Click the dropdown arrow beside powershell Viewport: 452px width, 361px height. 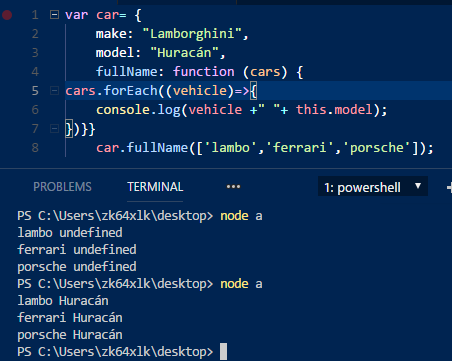(x=418, y=186)
